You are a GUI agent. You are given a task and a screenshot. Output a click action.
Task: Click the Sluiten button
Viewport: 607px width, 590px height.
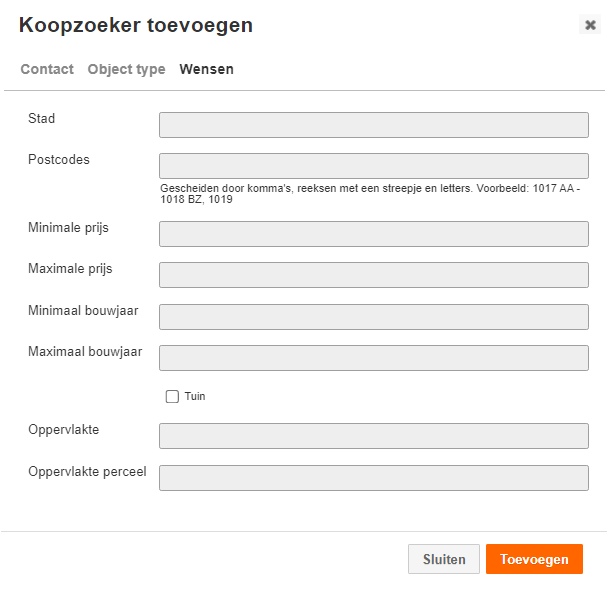(x=444, y=559)
